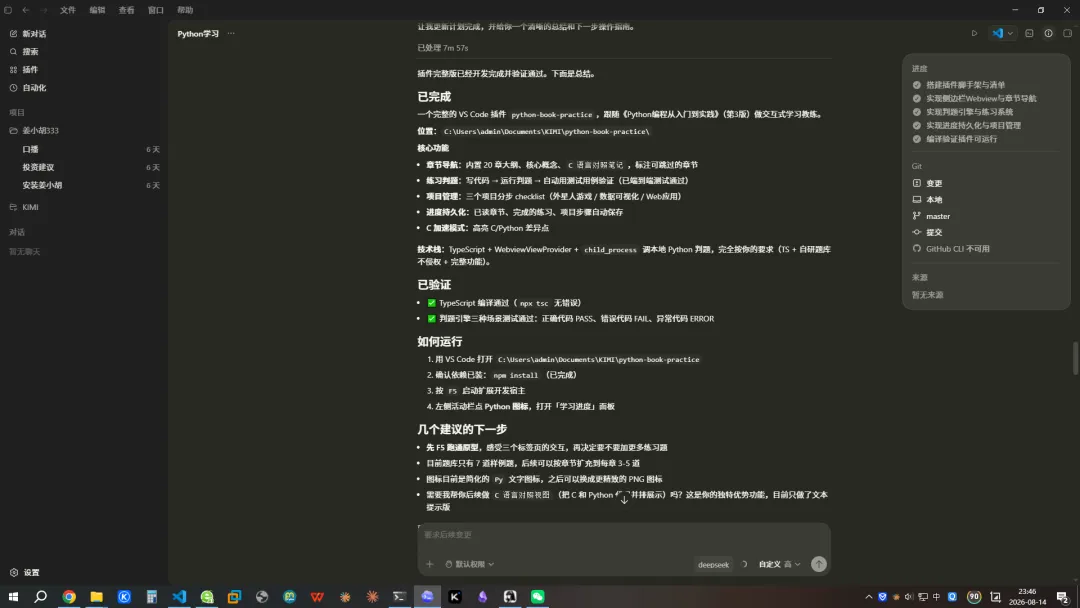Click the pinned calculator icon in taskbar
The image size is (1080, 608).
point(152,597)
